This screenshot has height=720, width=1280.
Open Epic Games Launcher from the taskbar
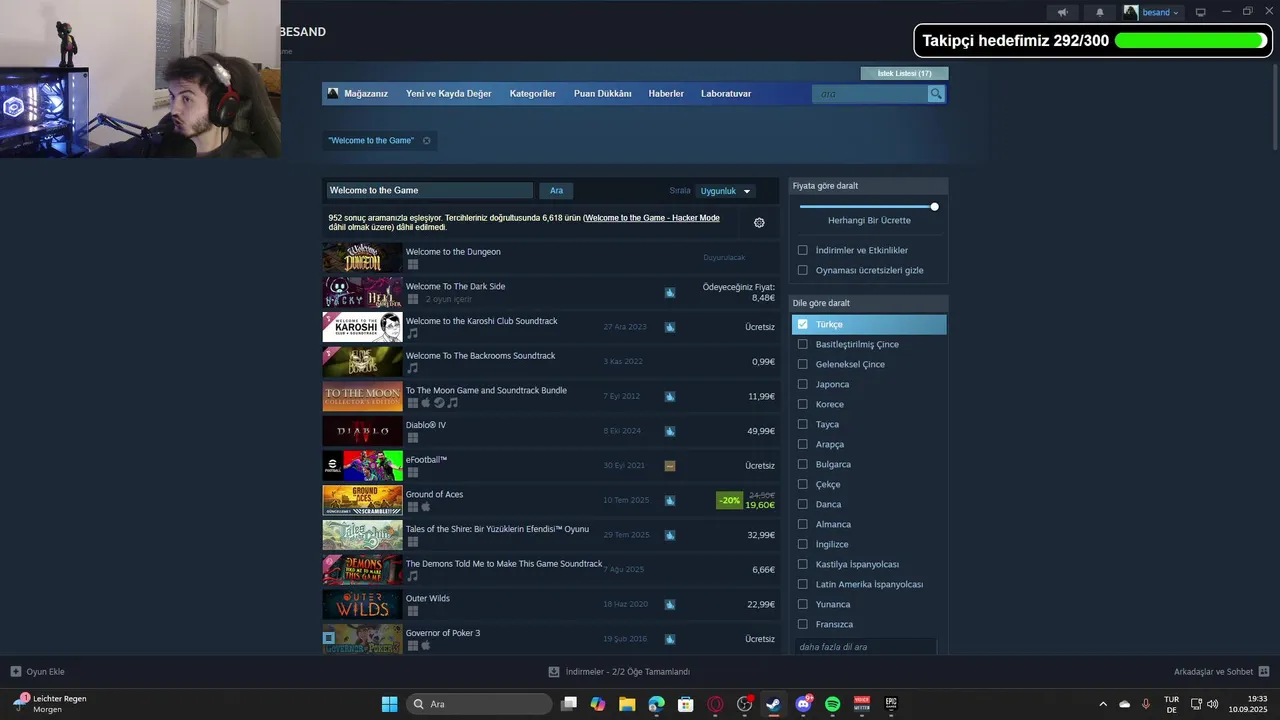click(x=891, y=704)
